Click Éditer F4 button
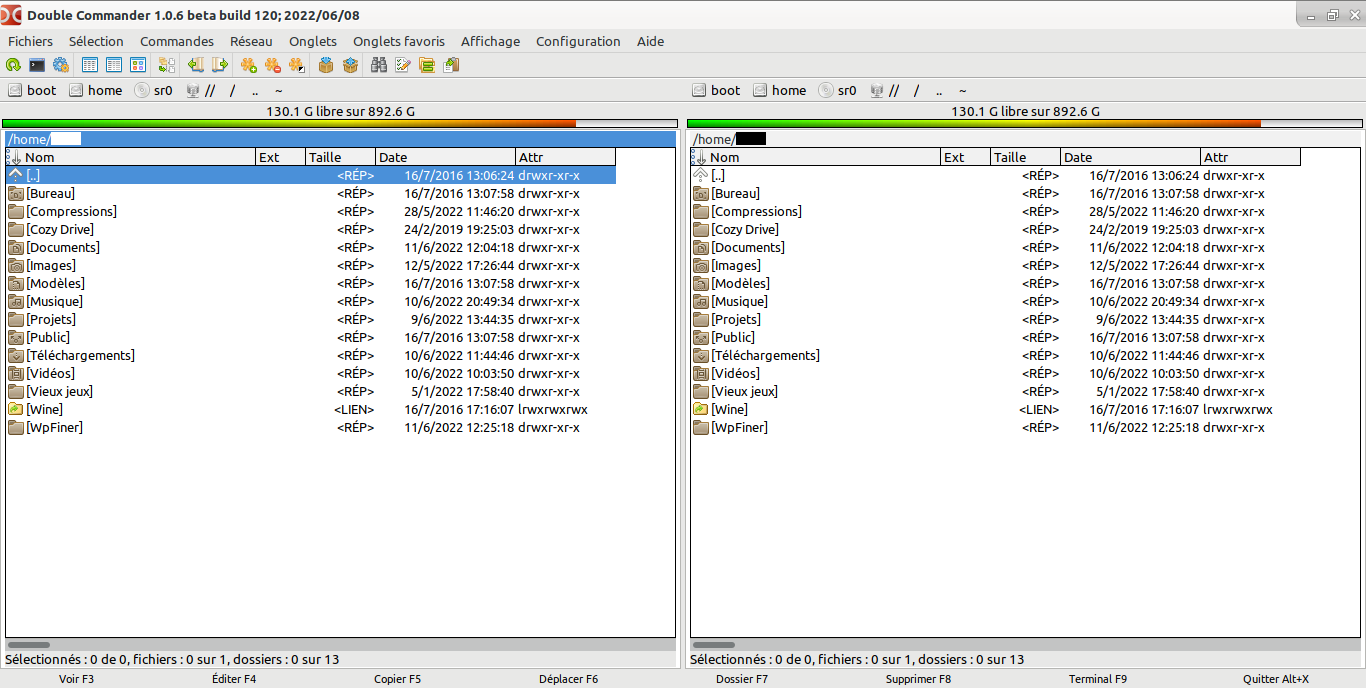This screenshot has width=1366, height=688. coord(234,679)
